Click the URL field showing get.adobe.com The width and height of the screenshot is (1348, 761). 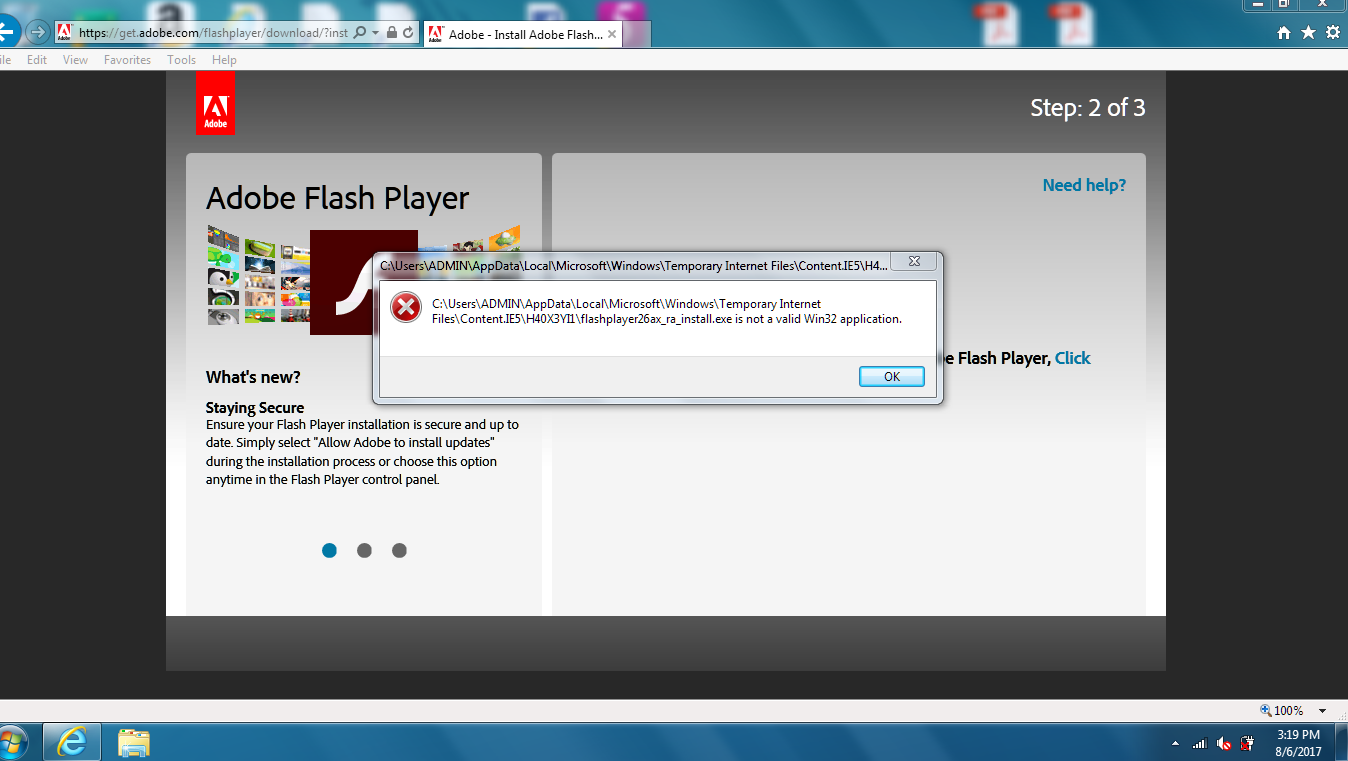click(213, 33)
